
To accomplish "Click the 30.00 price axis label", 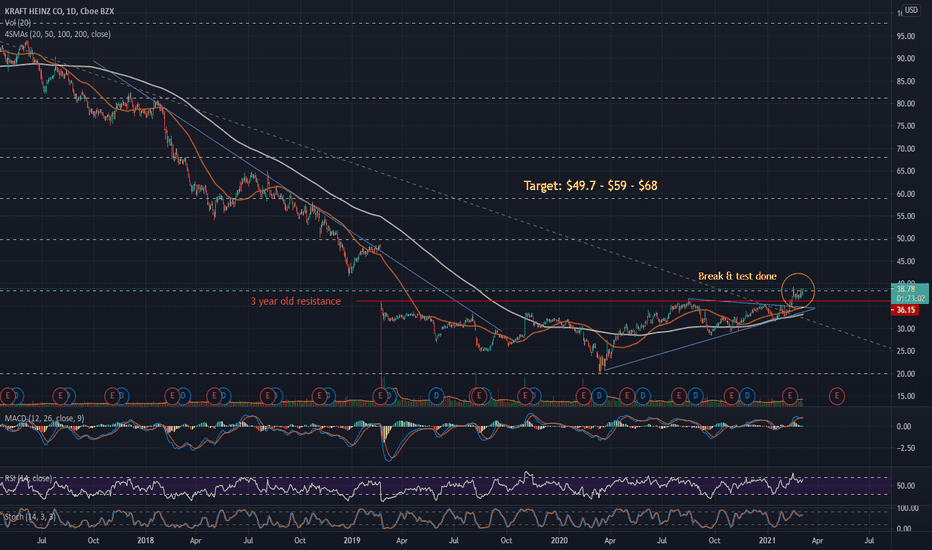I will click(906, 329).
